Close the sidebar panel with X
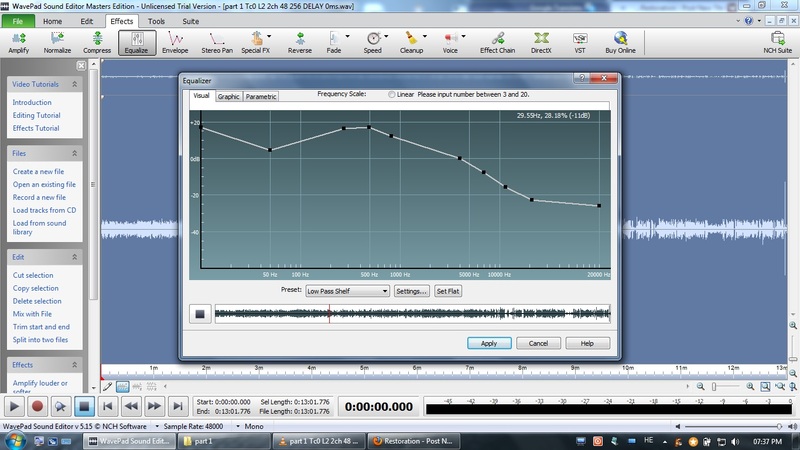This screenshot has height=450, width=800. tap(81, 65)
